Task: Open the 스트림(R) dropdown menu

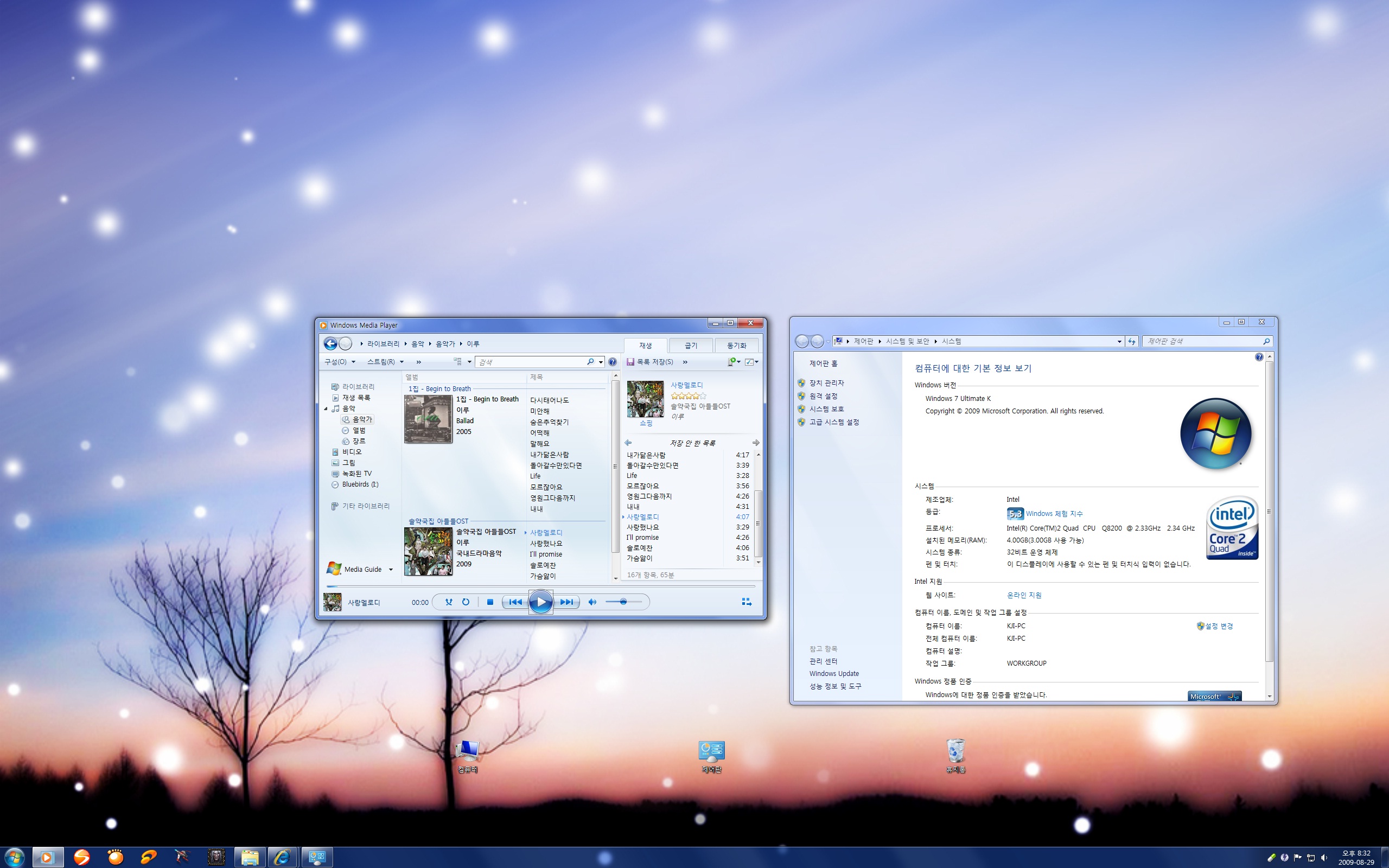Action: coord(385,362)
